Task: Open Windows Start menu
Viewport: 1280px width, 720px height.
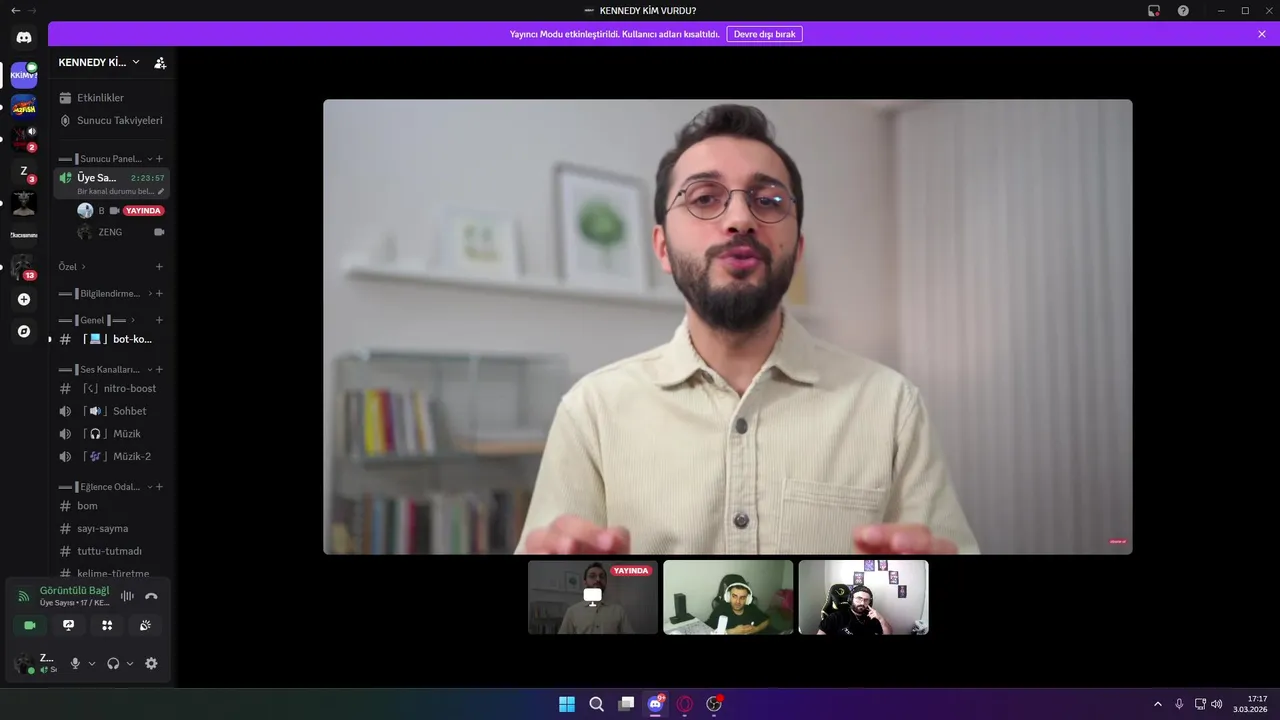Action: pyautogui.click(x=567, y=704)
